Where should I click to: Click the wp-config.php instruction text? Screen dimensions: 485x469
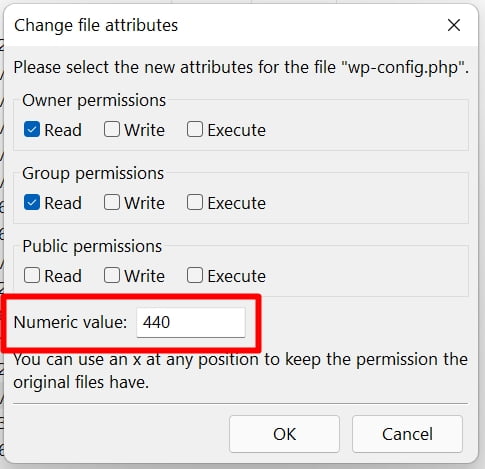[x=241, y=67]
